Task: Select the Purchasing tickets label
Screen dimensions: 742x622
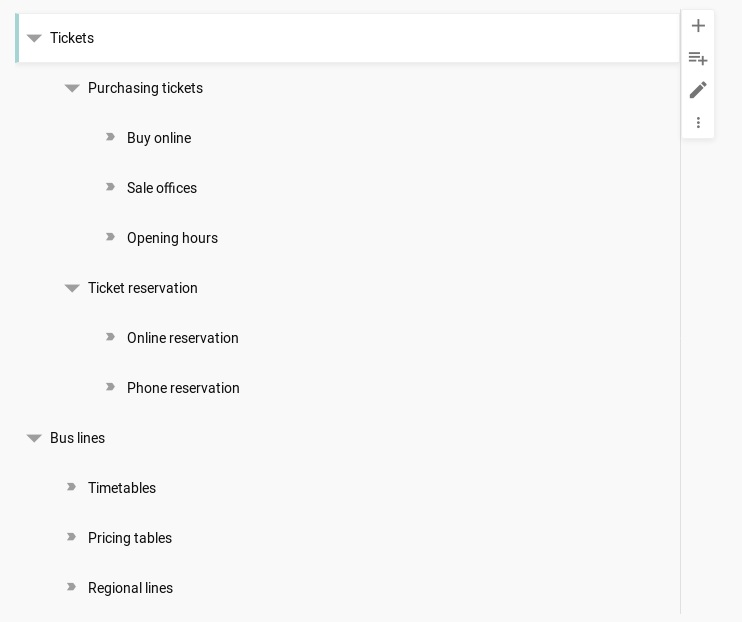Action: [145, 88]
